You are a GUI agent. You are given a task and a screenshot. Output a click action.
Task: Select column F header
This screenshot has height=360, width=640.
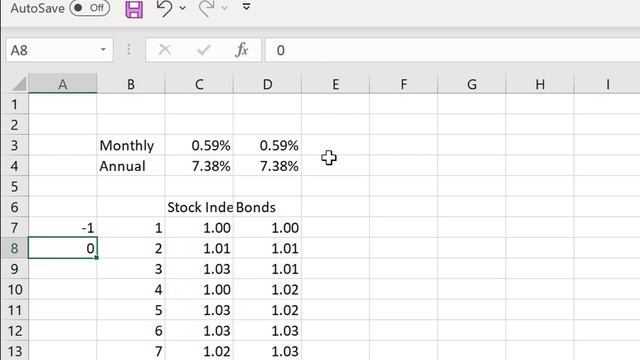tap(404, 84)
